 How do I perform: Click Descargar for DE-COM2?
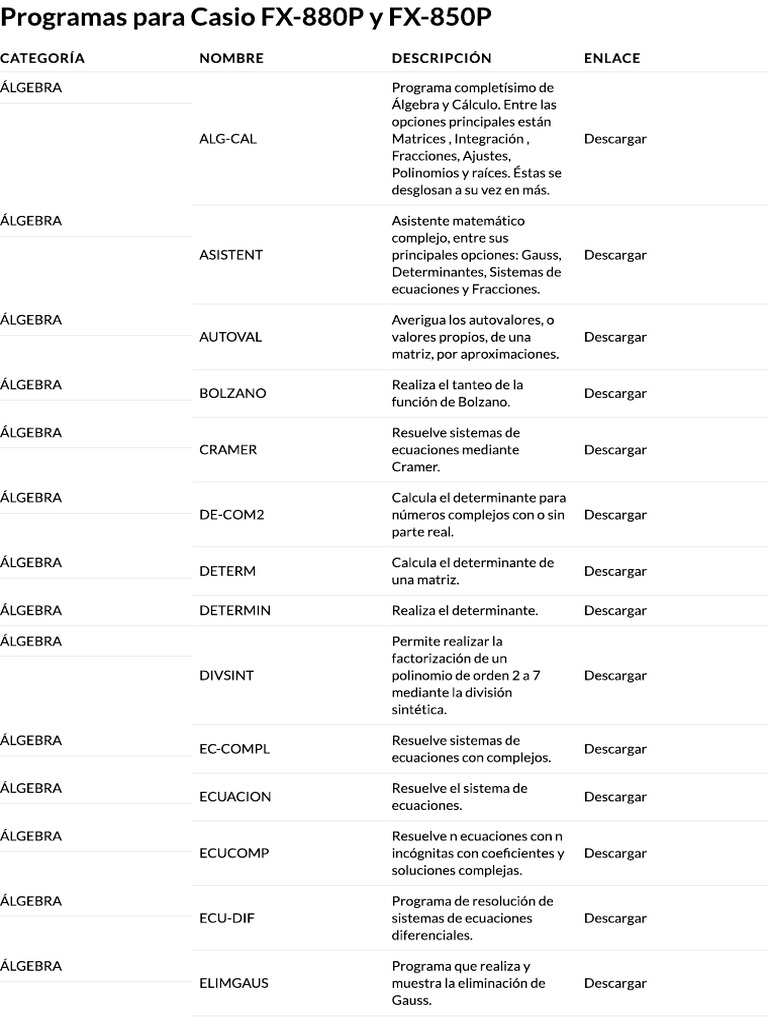[x=615, y=515]
